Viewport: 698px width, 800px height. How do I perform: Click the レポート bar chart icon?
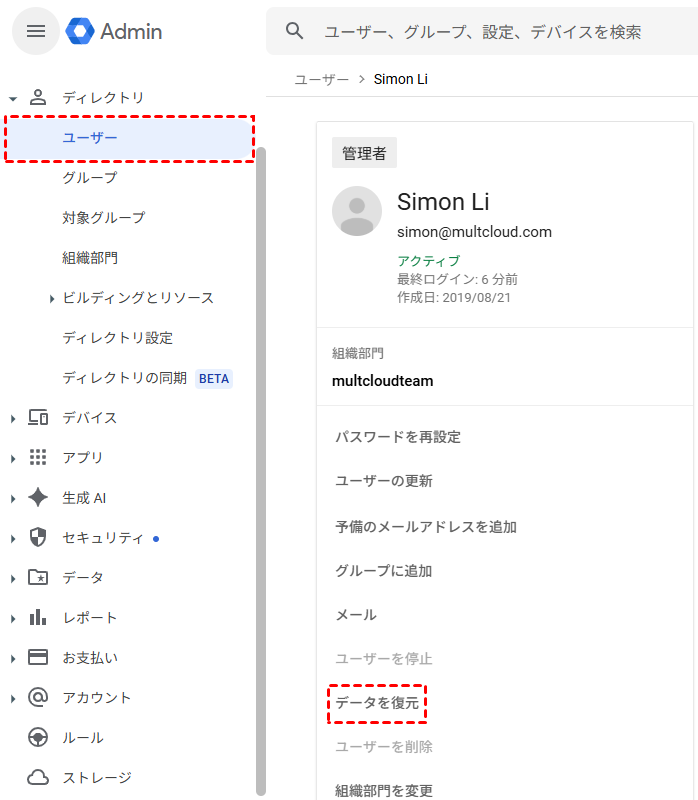pyautogui.click(x=38, y=617)
